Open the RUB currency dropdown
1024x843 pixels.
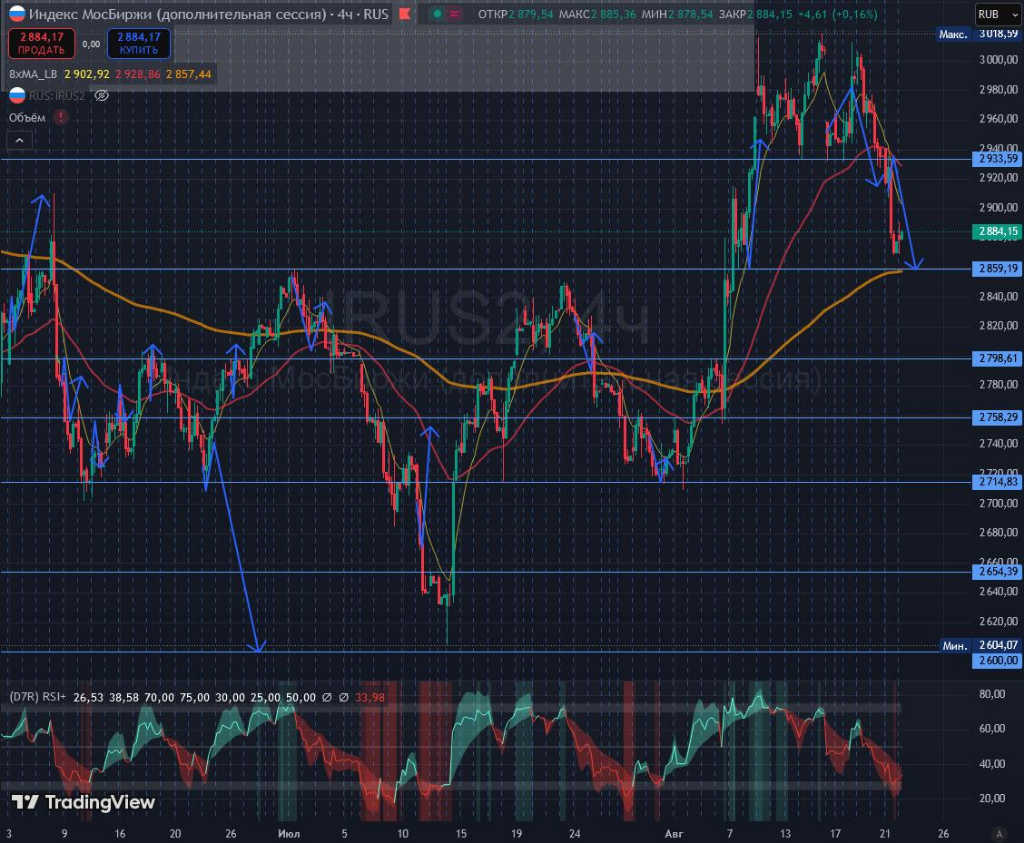point(995,14)
